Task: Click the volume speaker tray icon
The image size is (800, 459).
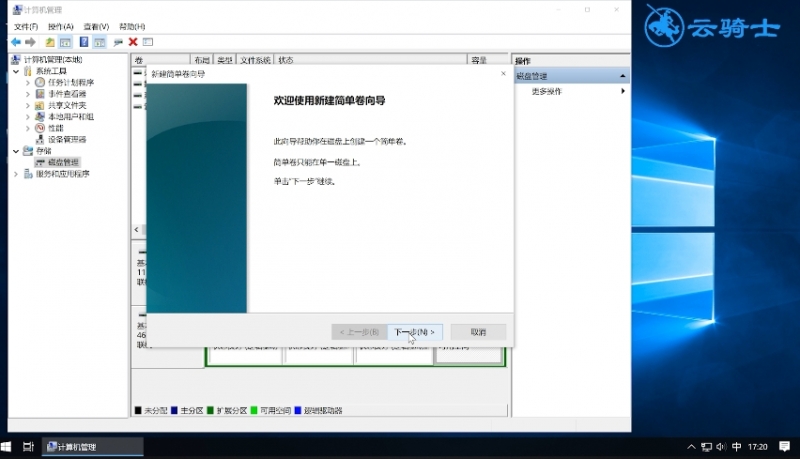Action: [x=721, y=447]
